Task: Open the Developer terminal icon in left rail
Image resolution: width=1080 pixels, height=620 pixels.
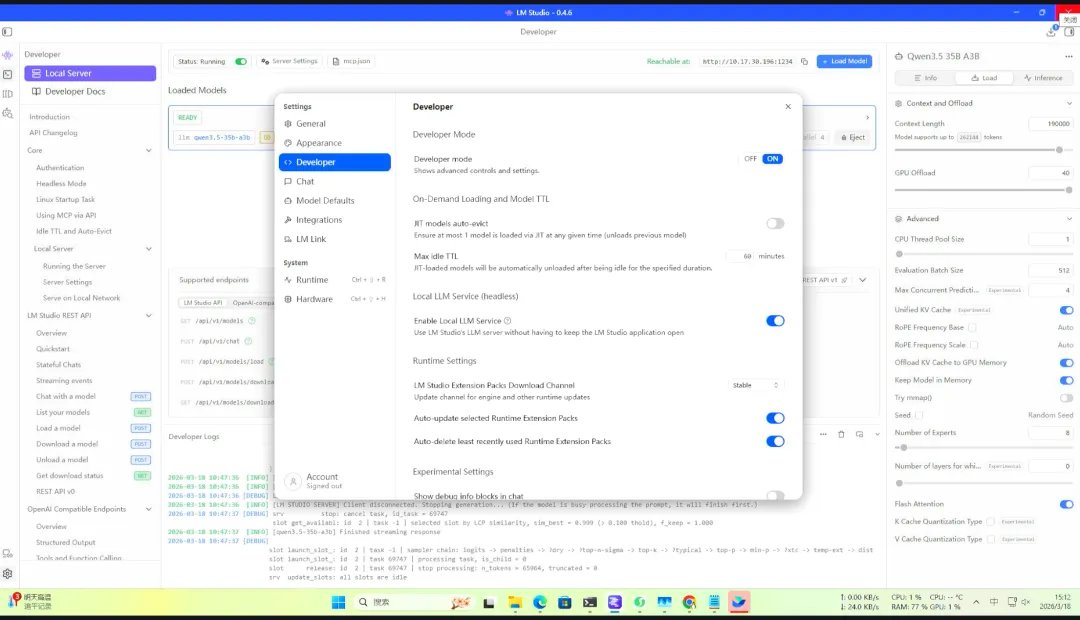Action: (8, 74)
